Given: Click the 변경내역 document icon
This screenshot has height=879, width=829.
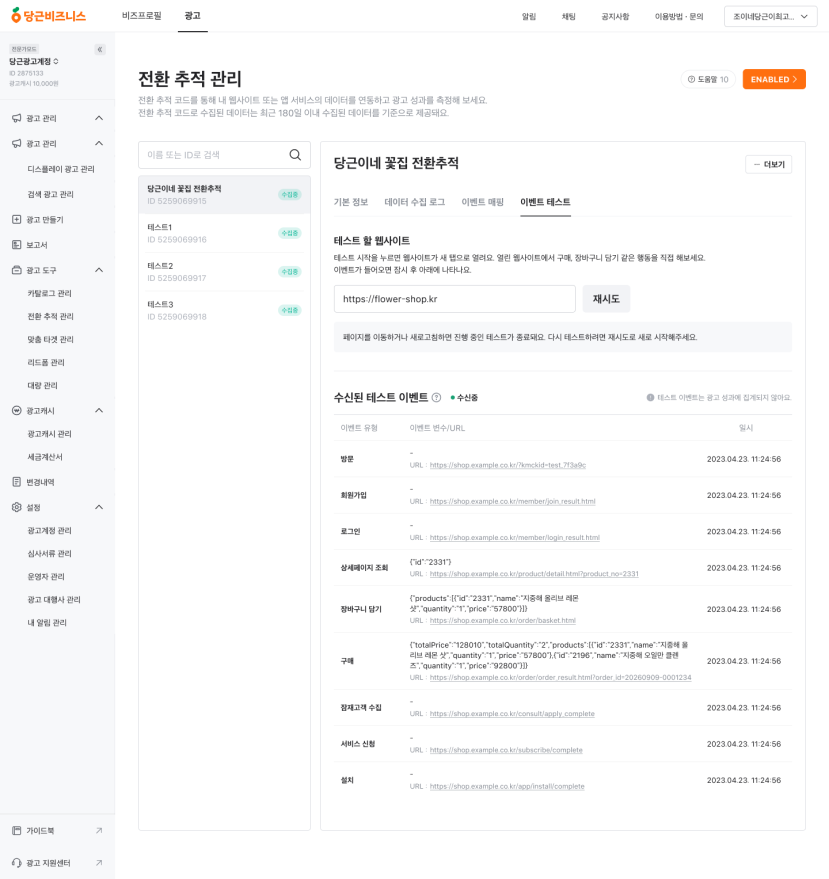Looking at the screenshot, I should [x=17, y=482].
